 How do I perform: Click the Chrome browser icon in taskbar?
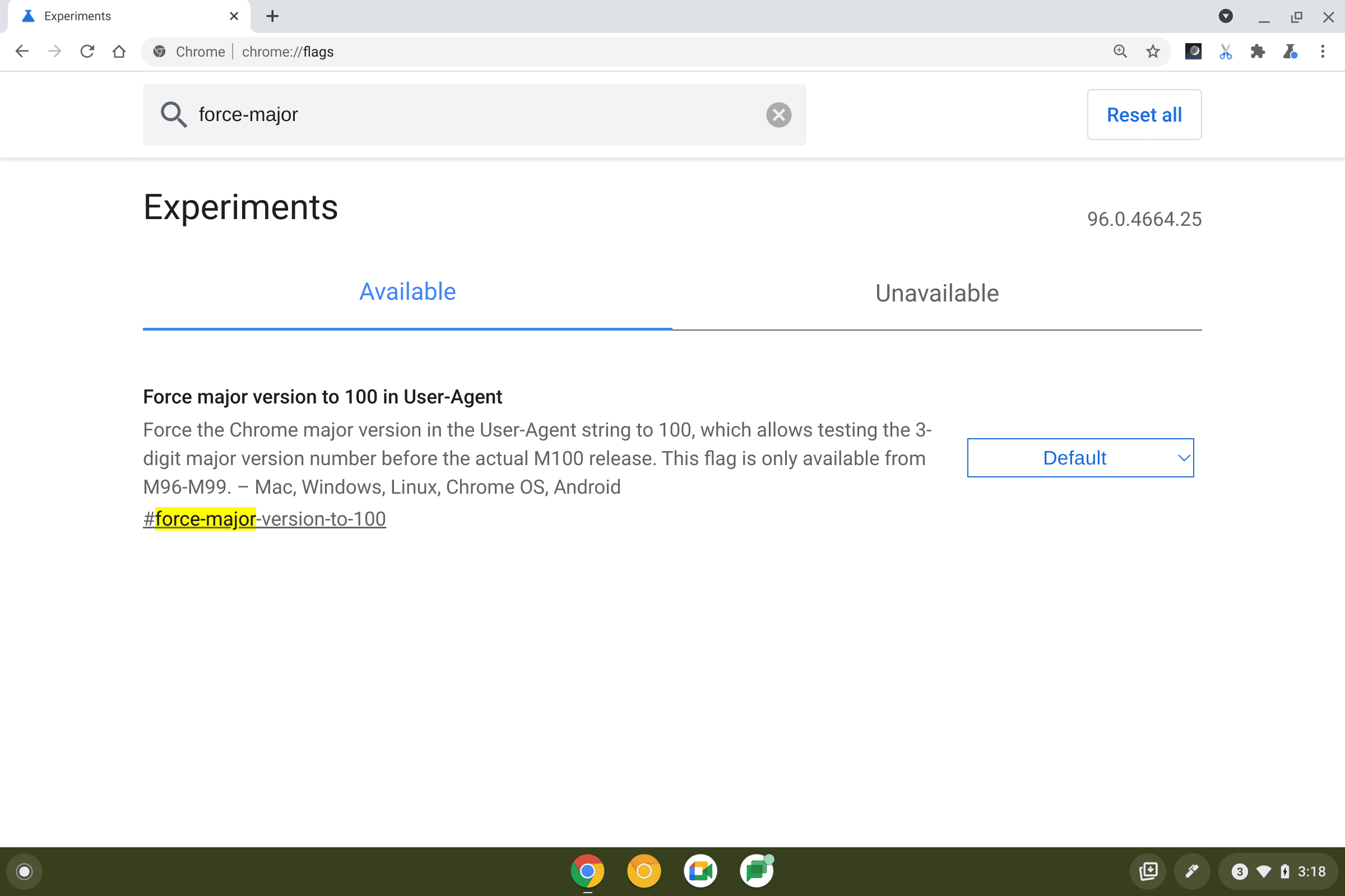[589, 870]
